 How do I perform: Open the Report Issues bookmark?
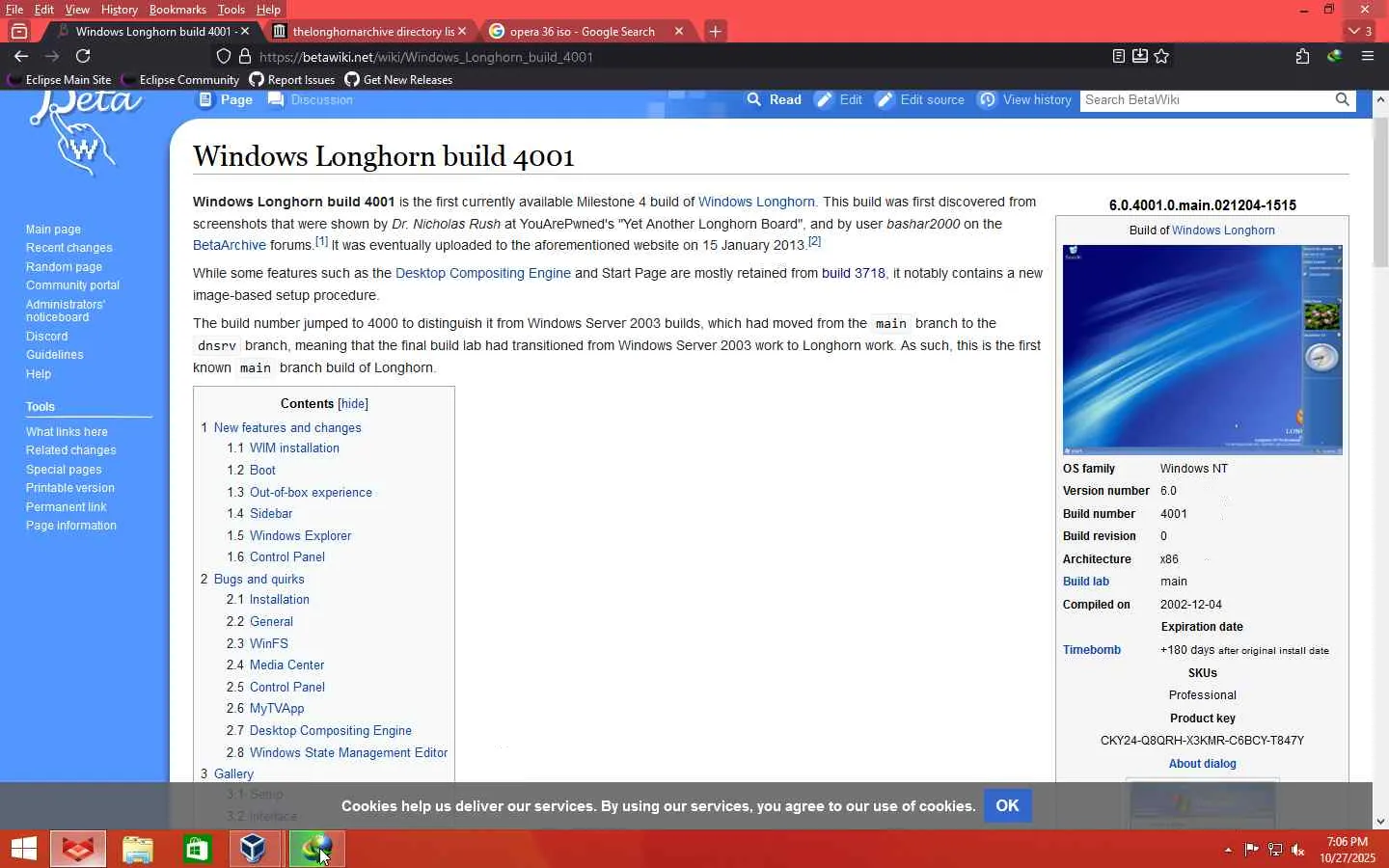[292, 80]
